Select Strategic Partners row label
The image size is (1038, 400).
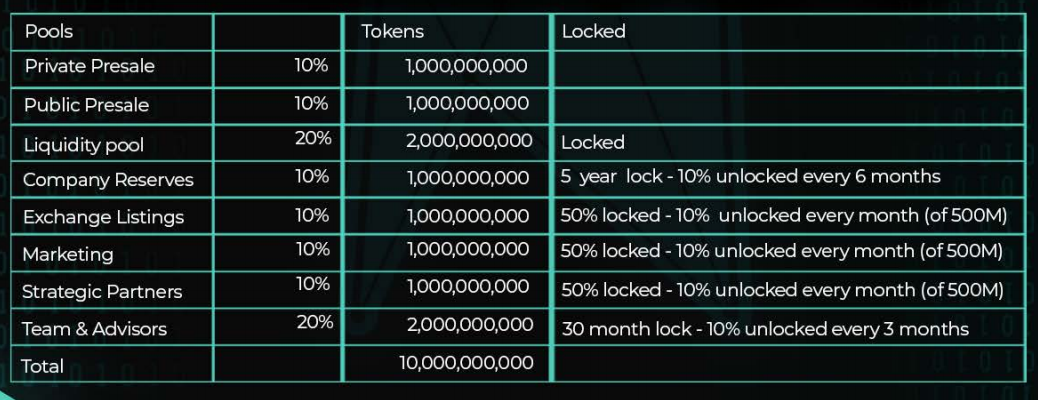pos(102,291)
